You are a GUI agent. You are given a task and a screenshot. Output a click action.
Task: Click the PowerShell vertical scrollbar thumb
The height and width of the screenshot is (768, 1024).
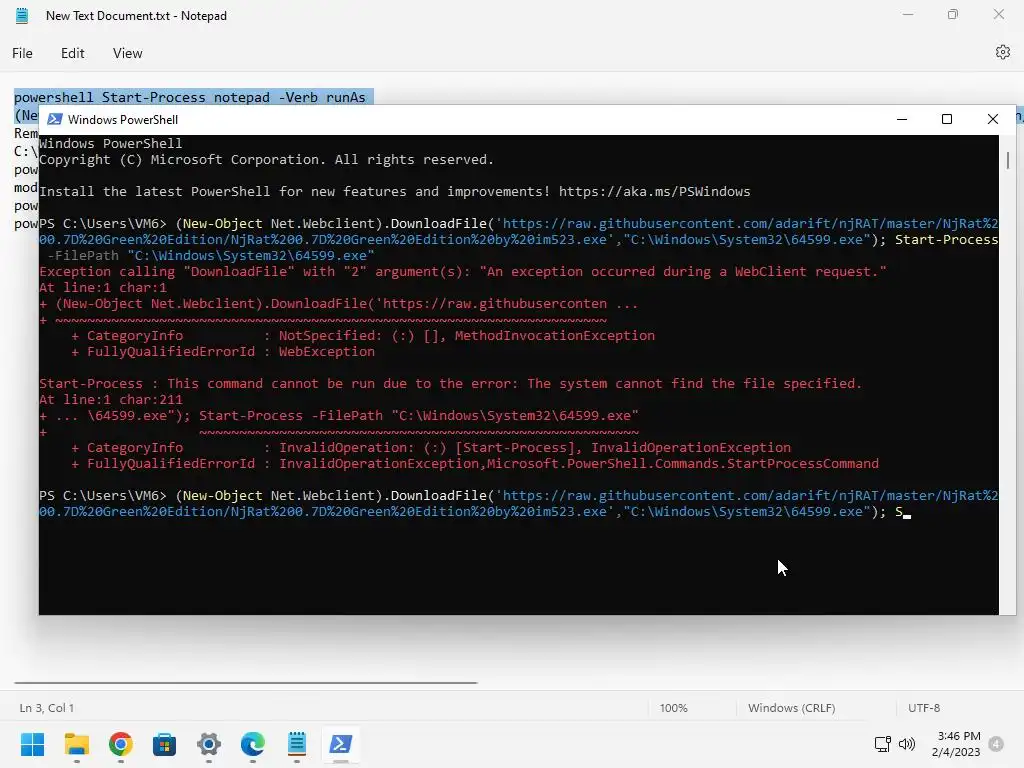pyautogui.click(x=1008, y=160)
